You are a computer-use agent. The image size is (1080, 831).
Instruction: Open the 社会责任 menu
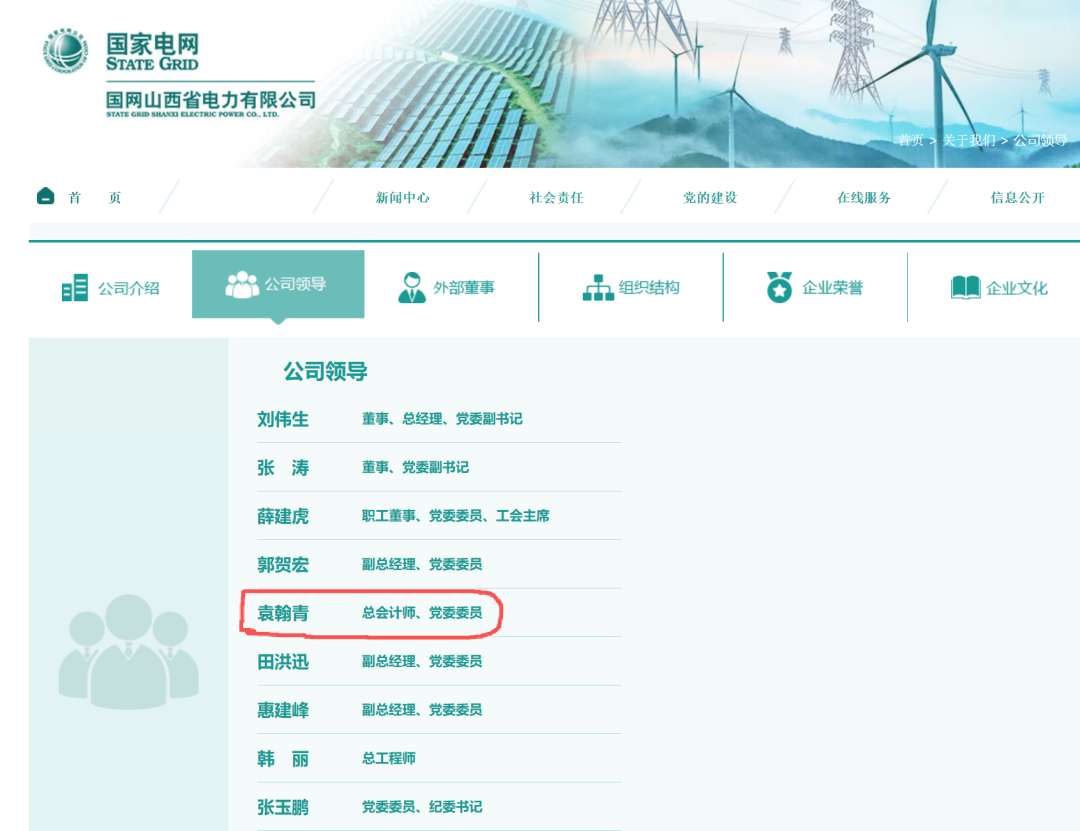(556, 198)
